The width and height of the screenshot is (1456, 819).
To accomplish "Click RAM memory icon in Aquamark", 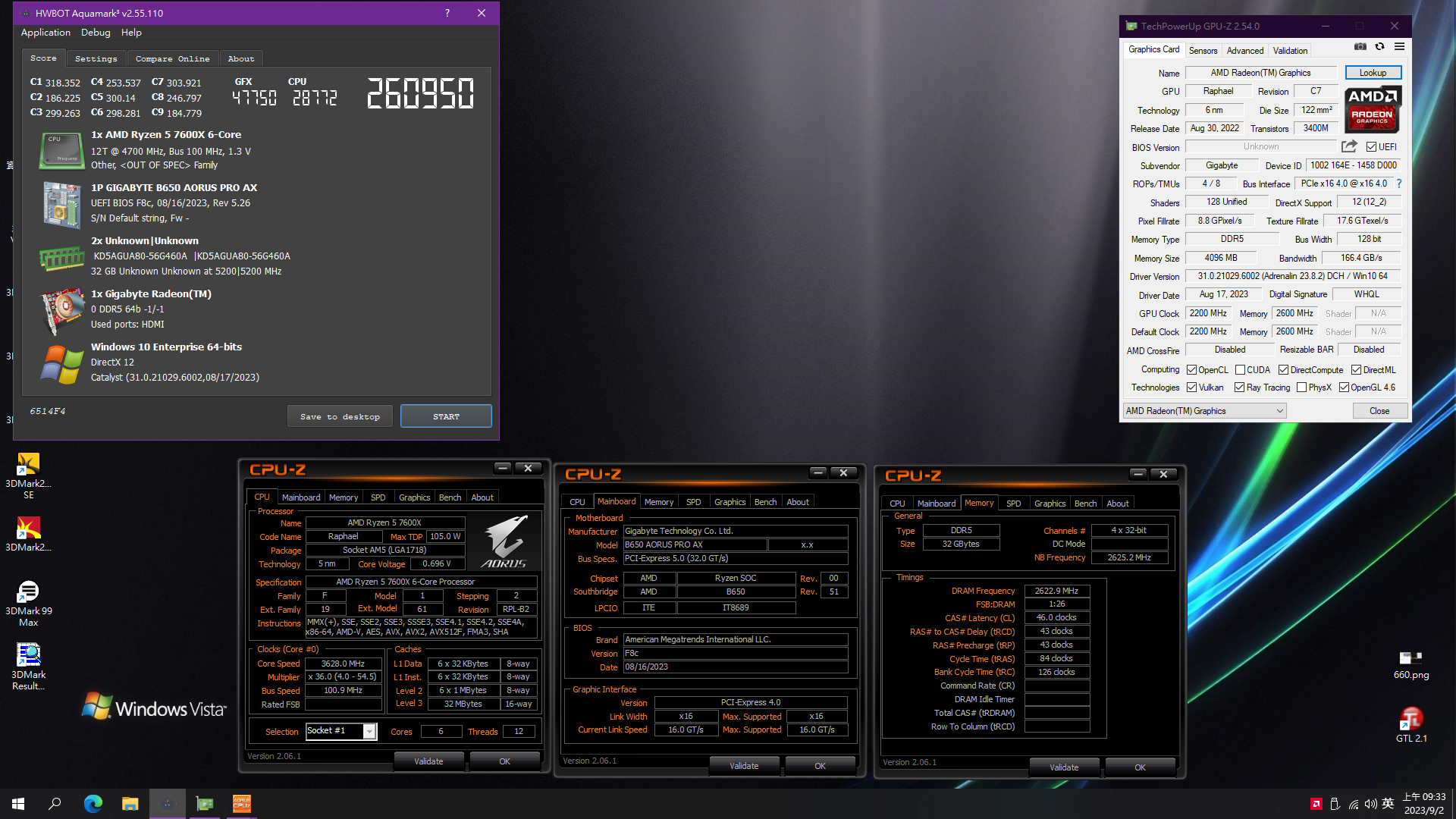I will (x=61, y=259).
